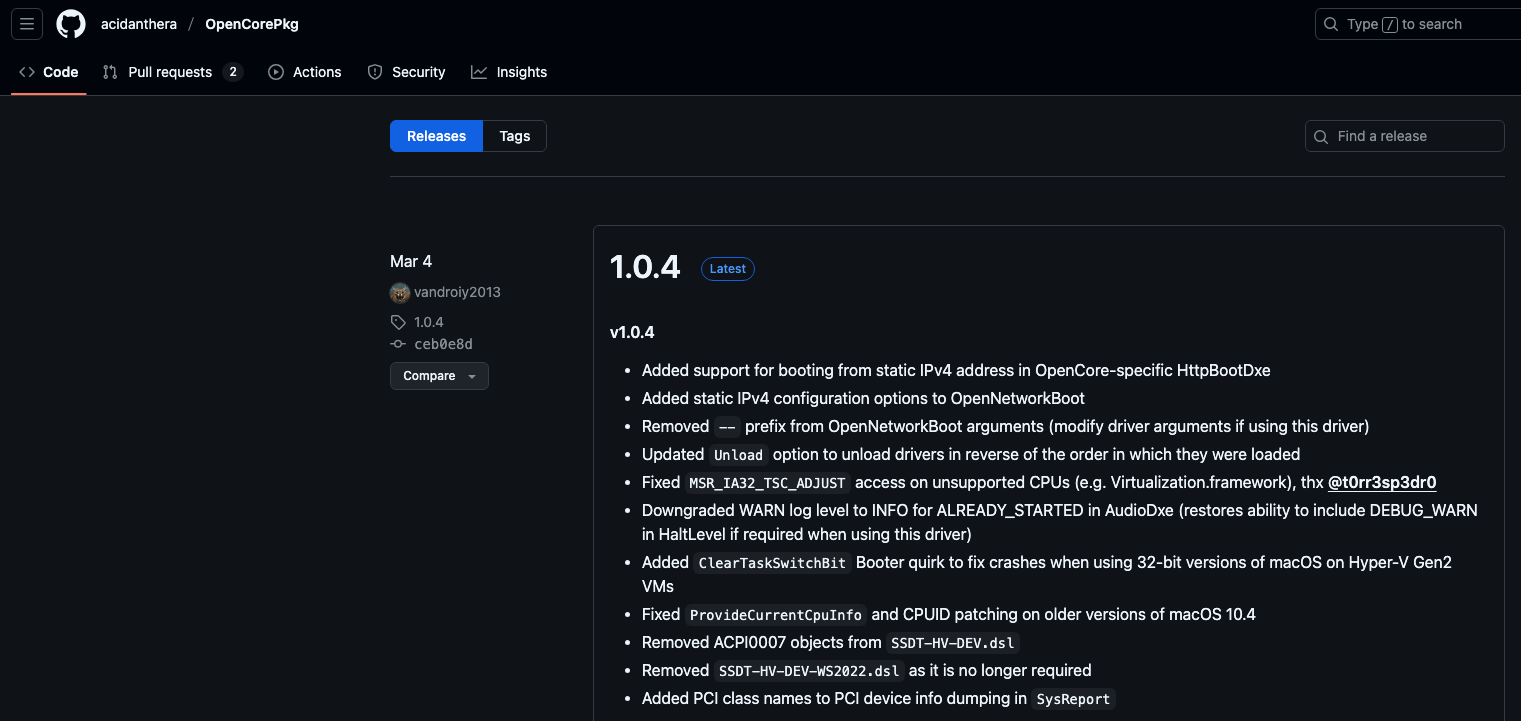Click the vandroiy2013 avatar

400,293
